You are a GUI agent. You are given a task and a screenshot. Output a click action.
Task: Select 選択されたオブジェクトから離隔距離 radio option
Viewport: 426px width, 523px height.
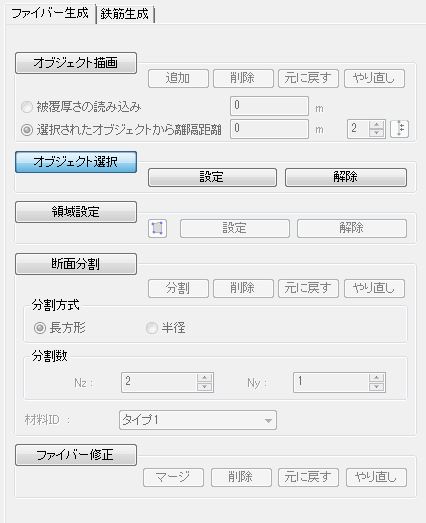pyautogui.click(x=27, y=129)
